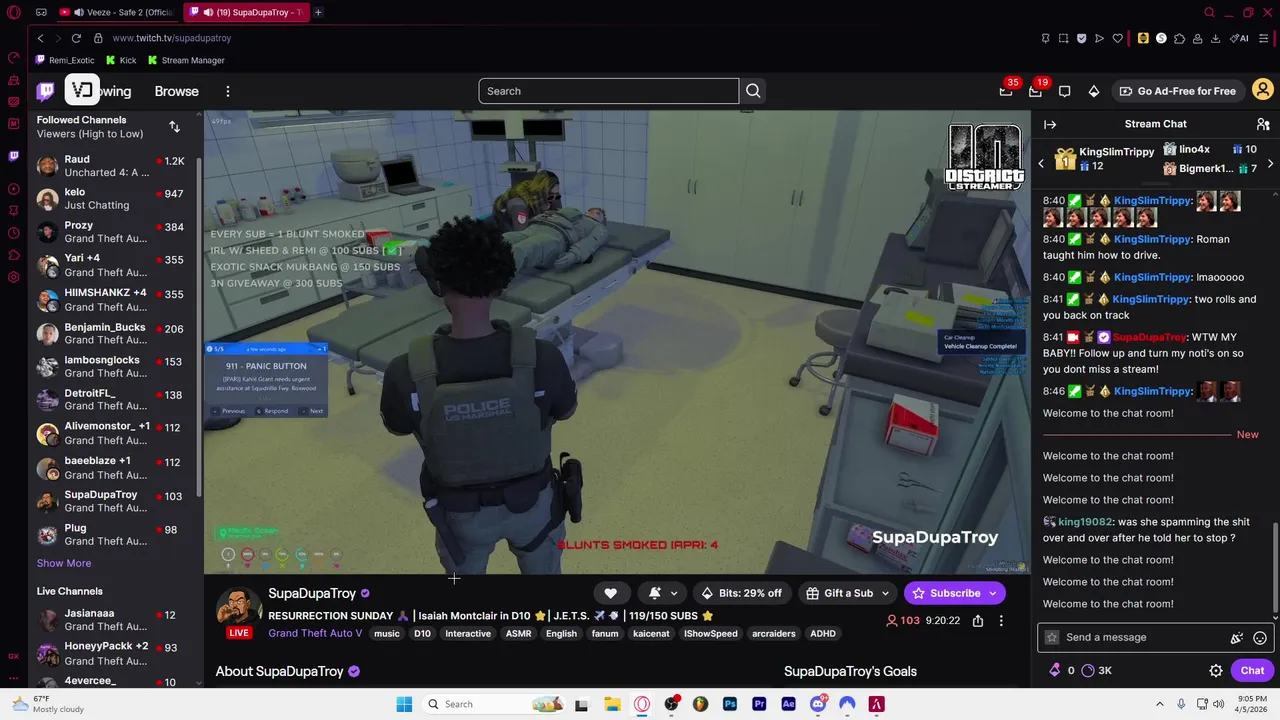Reload the page with browser refresh icon
Viewport: 1280px width, 720px height.
point(76,38)
